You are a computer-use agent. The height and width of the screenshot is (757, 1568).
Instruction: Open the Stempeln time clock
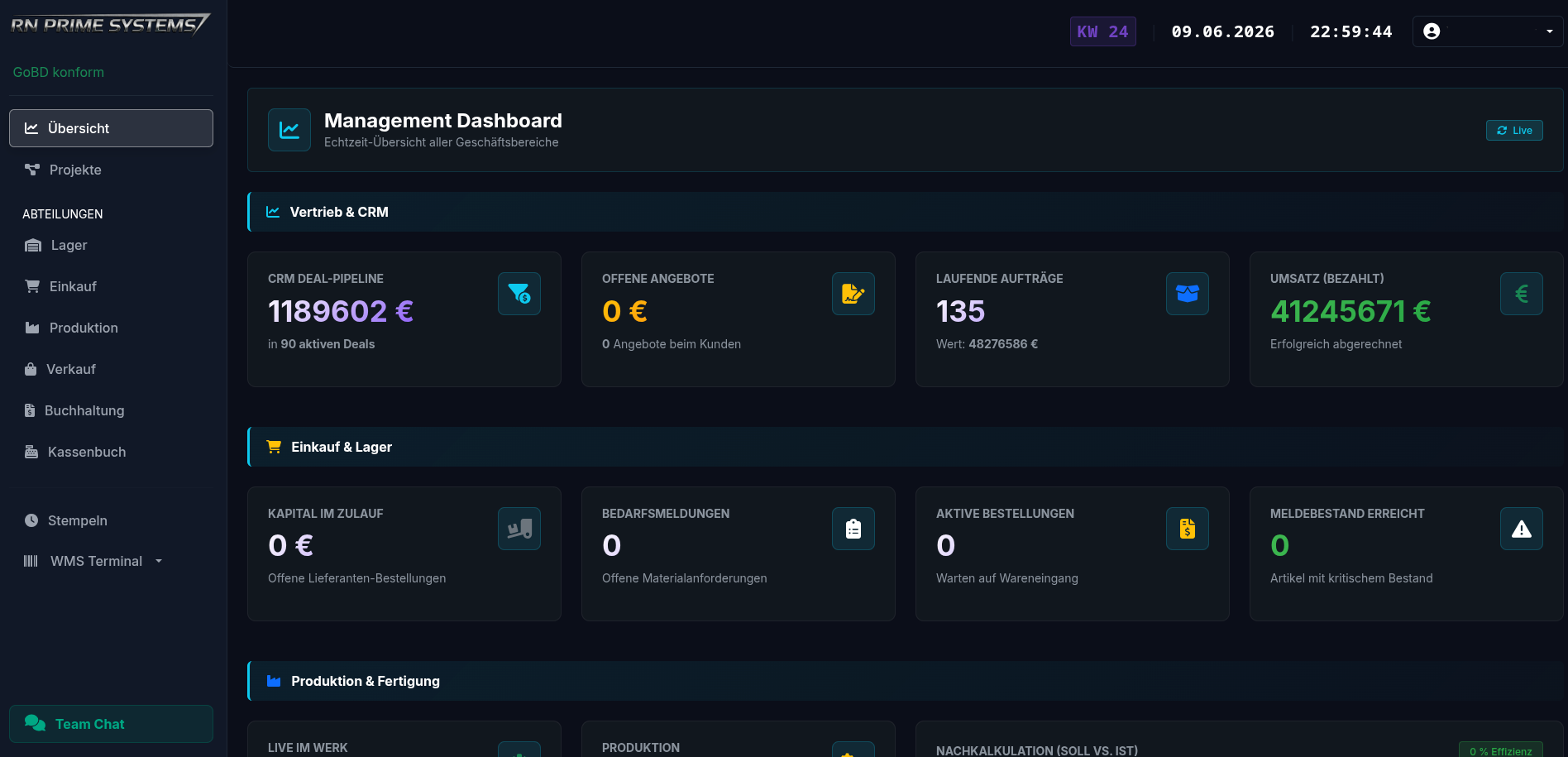(x=111, y=520)
